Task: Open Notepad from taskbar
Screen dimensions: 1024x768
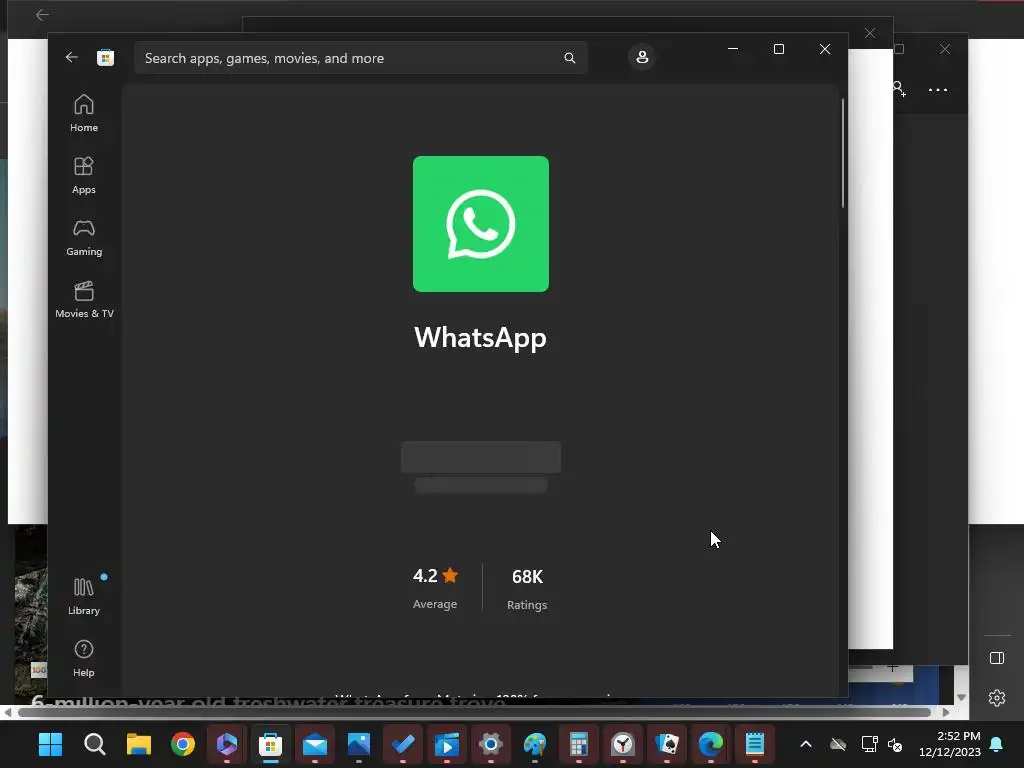Action: (755, 744)
